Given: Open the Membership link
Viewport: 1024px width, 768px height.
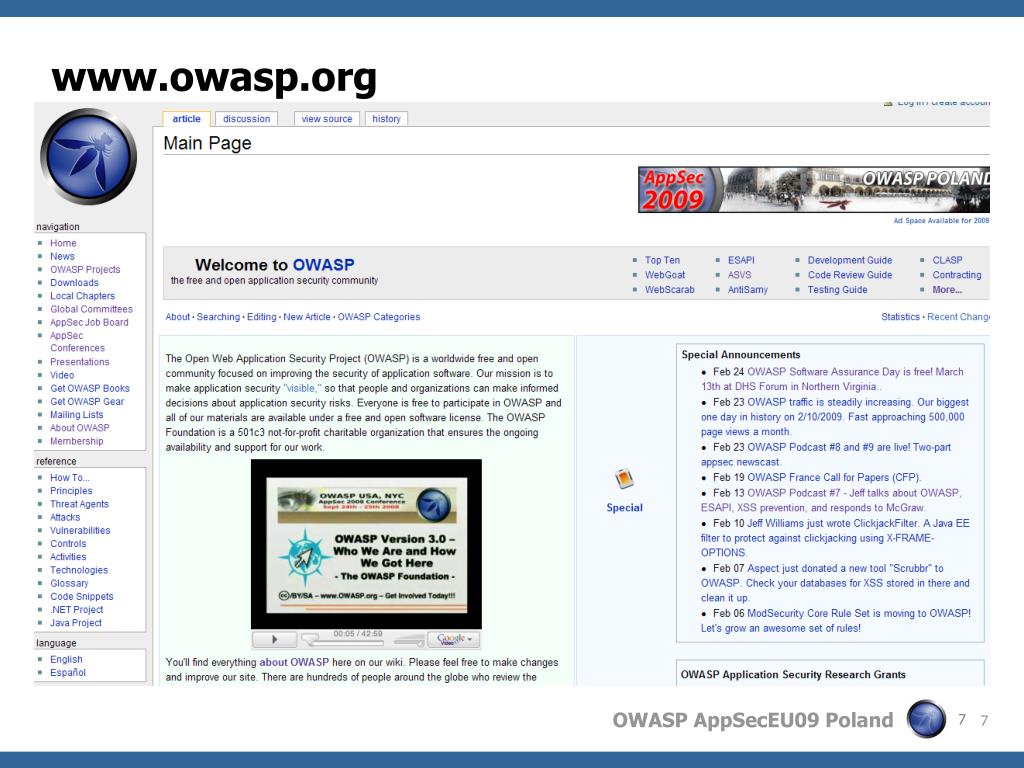Looking at the screenshot, I should tap(76, 441).
